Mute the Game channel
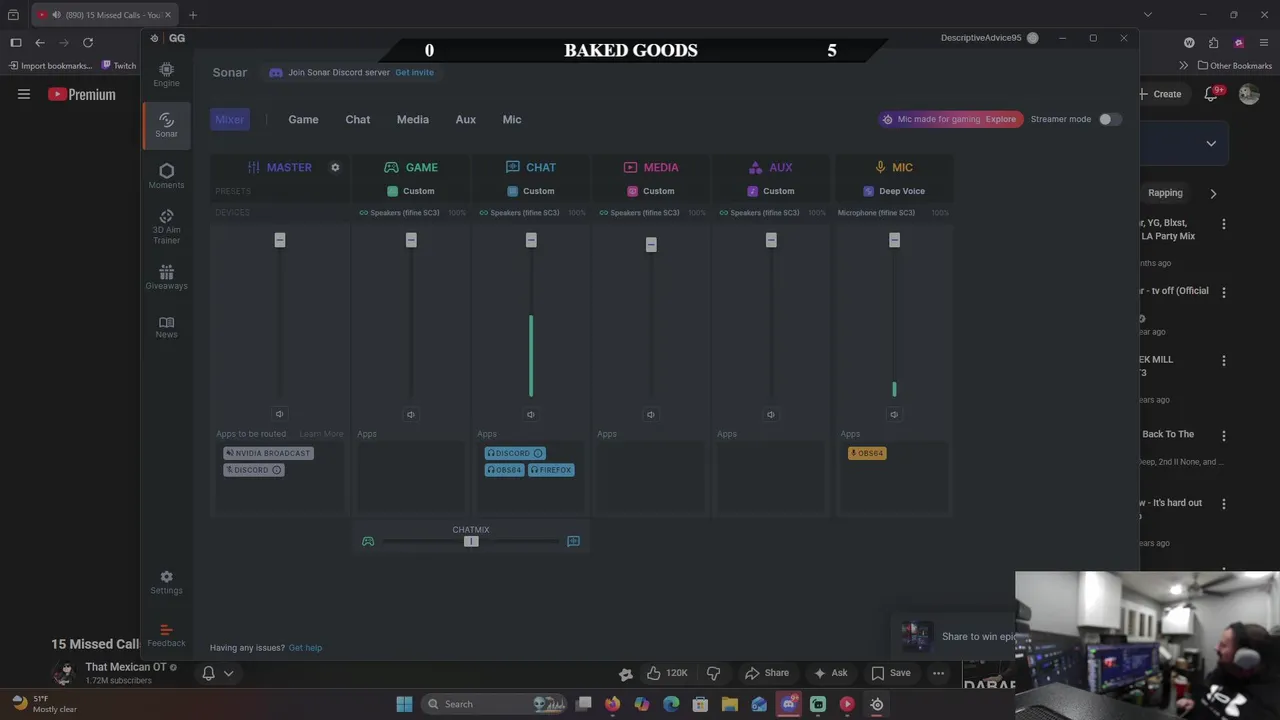The height and width of the screenshot is (720, 1280). point(410,414)
